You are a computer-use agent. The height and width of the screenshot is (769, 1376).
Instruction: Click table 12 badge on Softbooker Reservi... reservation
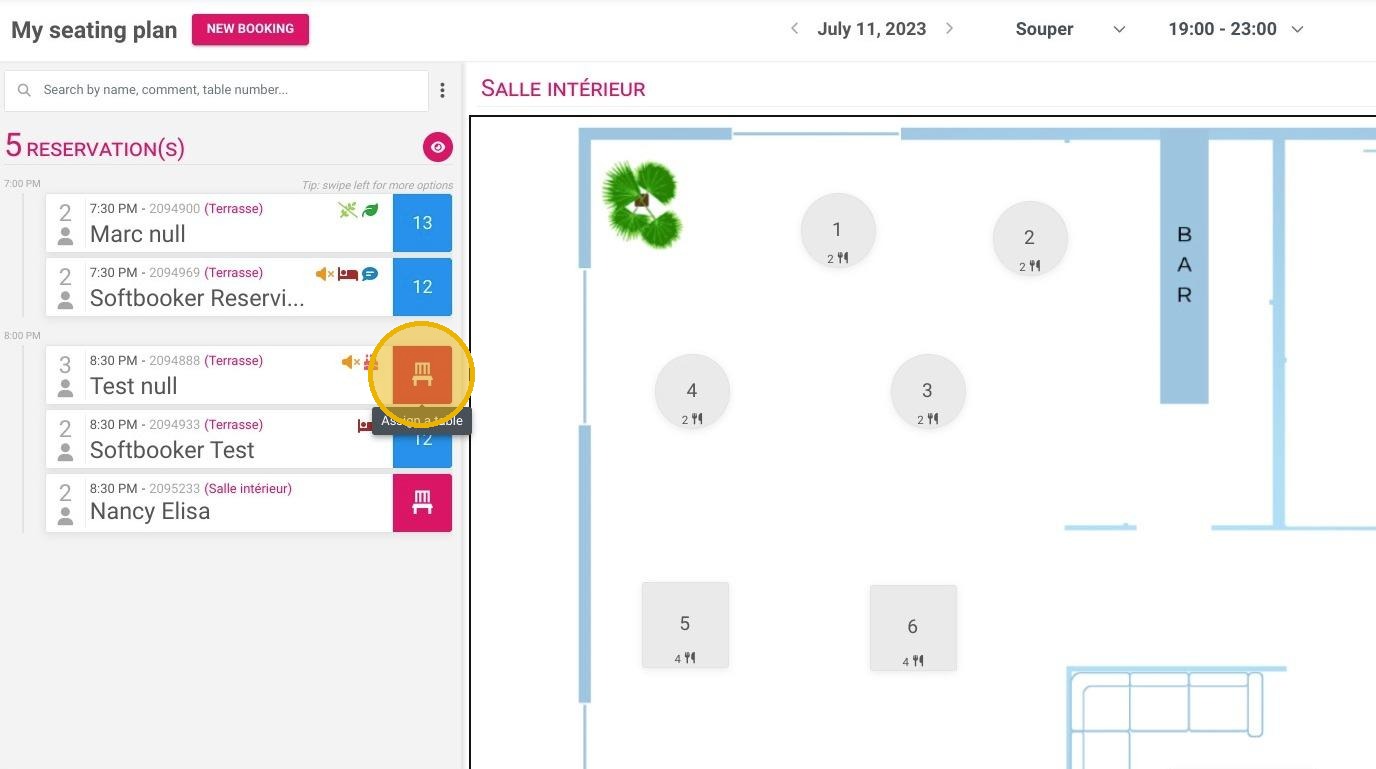[x=422, y=287]
